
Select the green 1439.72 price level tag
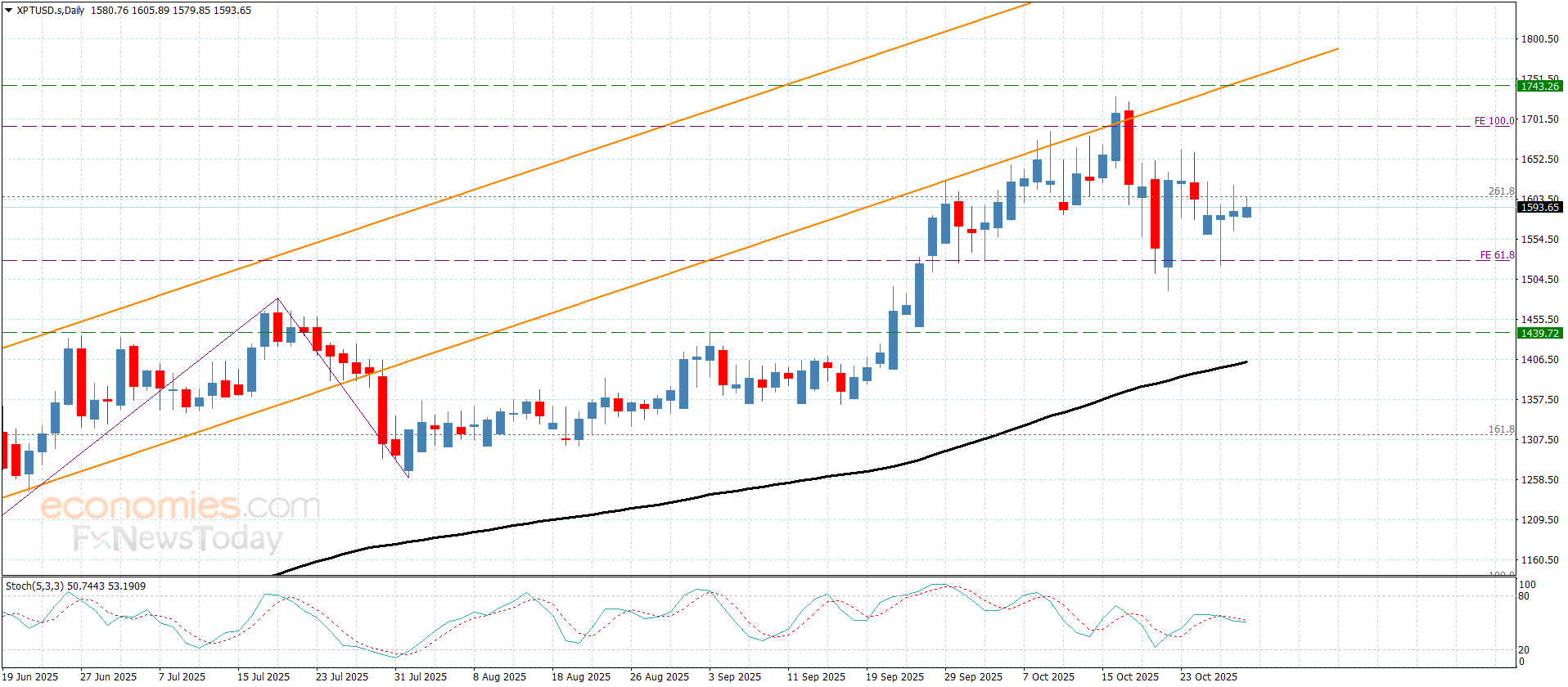click(1539, 333)
